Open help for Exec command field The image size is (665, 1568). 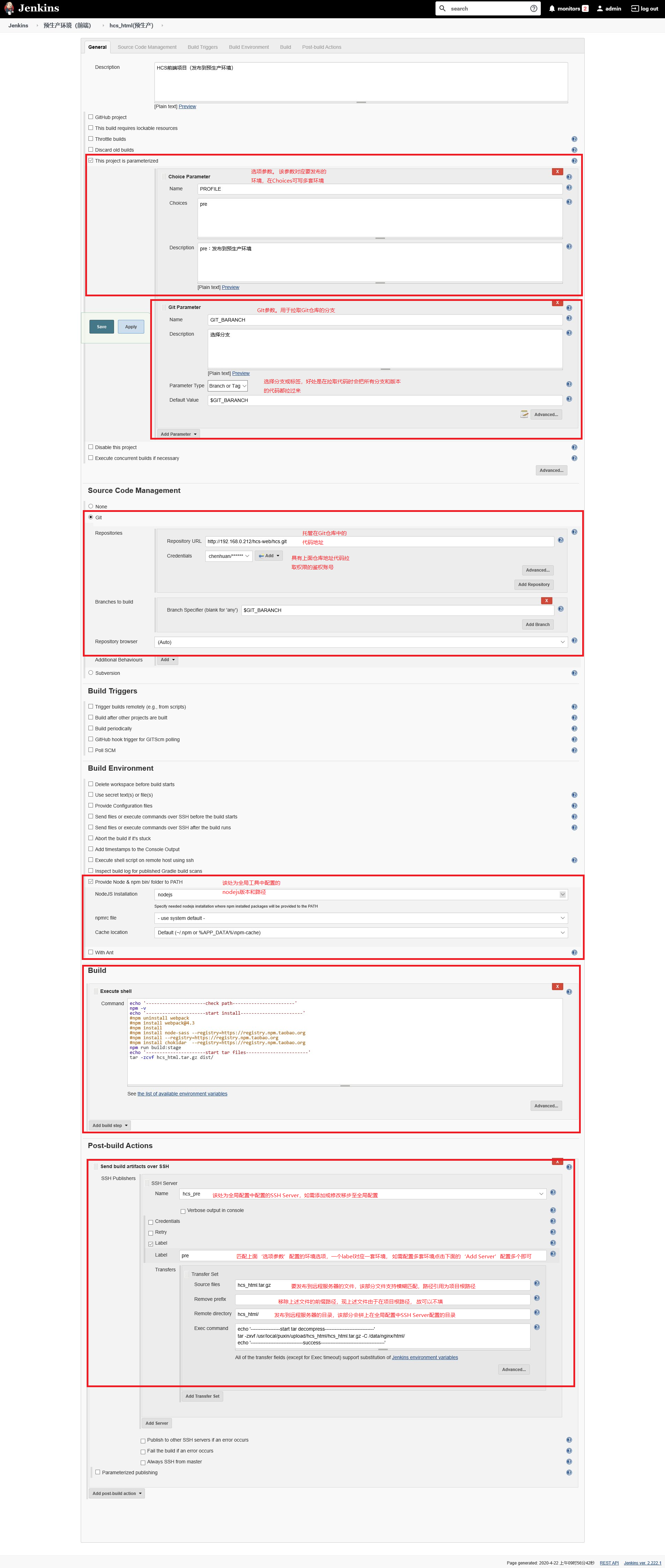point(537,1327)
